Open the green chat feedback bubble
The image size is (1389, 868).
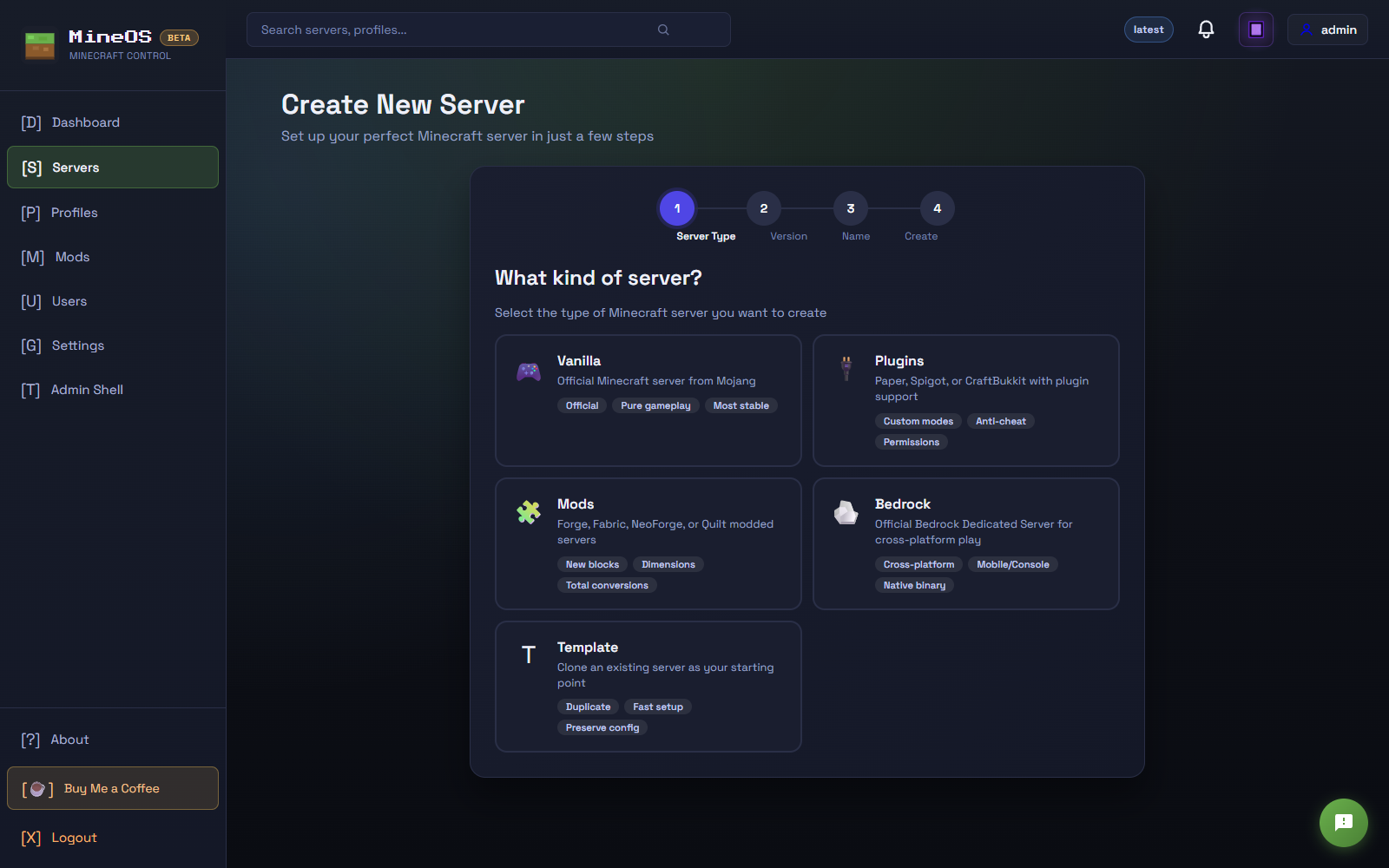[x=1343, y=823]
